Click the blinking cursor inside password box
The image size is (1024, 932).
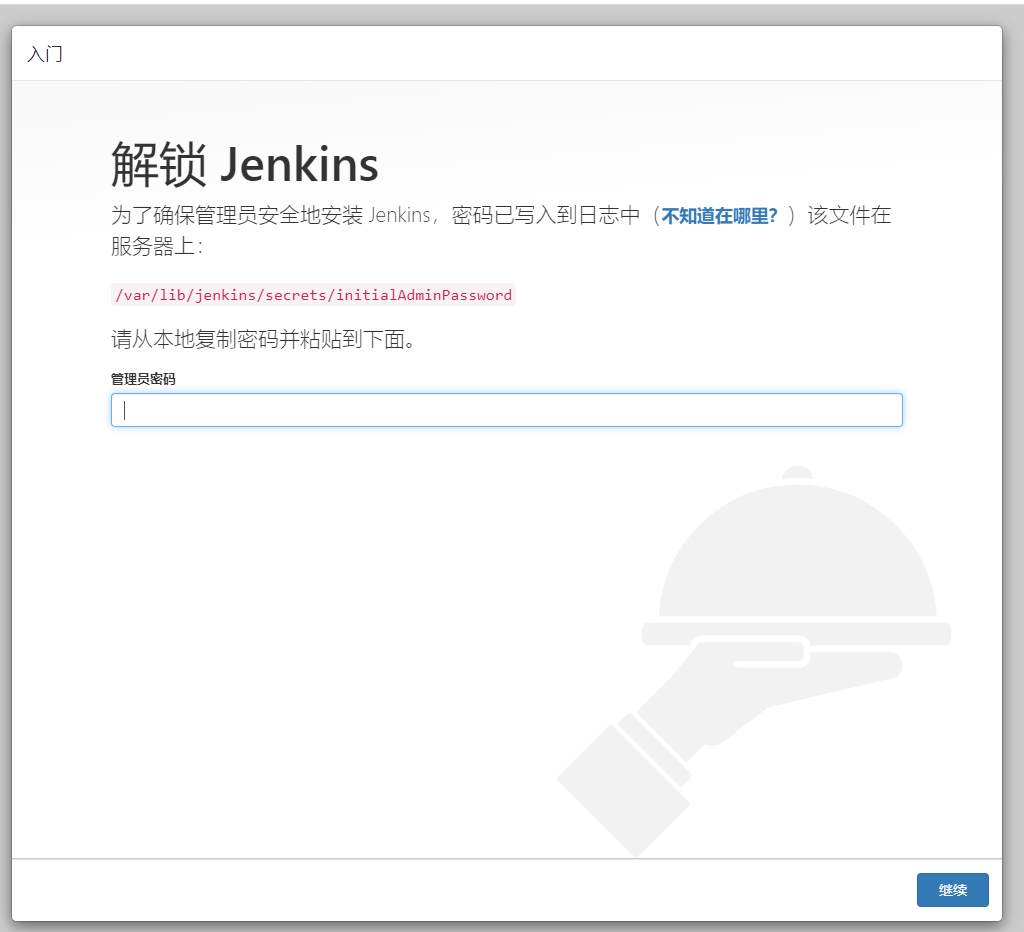pyautogui.click(x=125, y=410)
